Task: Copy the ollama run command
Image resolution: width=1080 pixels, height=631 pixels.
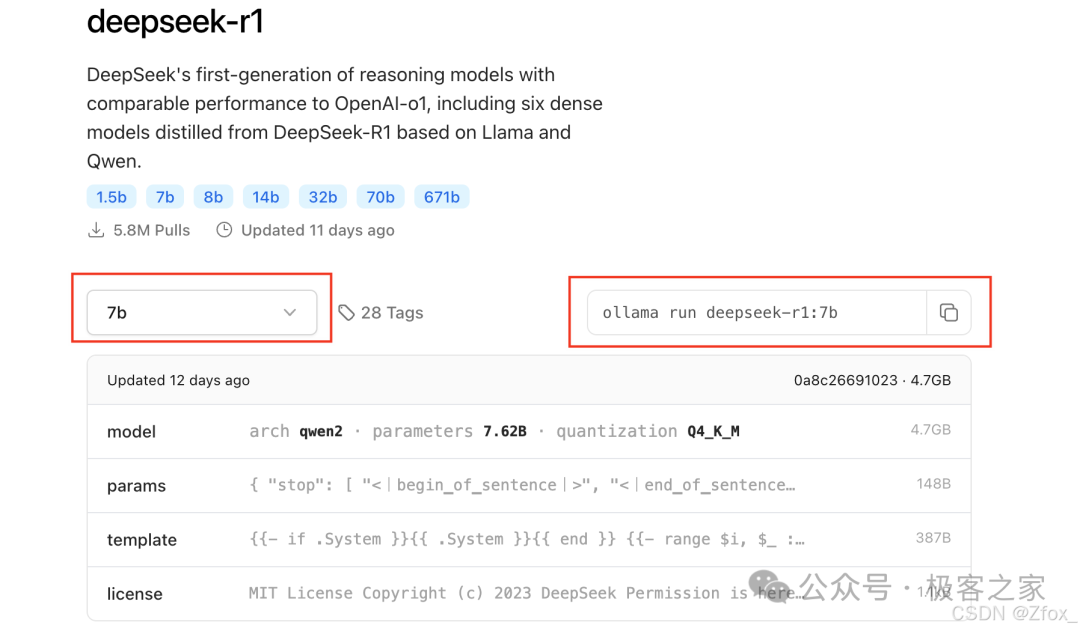Action: click(x=948, y=313)
